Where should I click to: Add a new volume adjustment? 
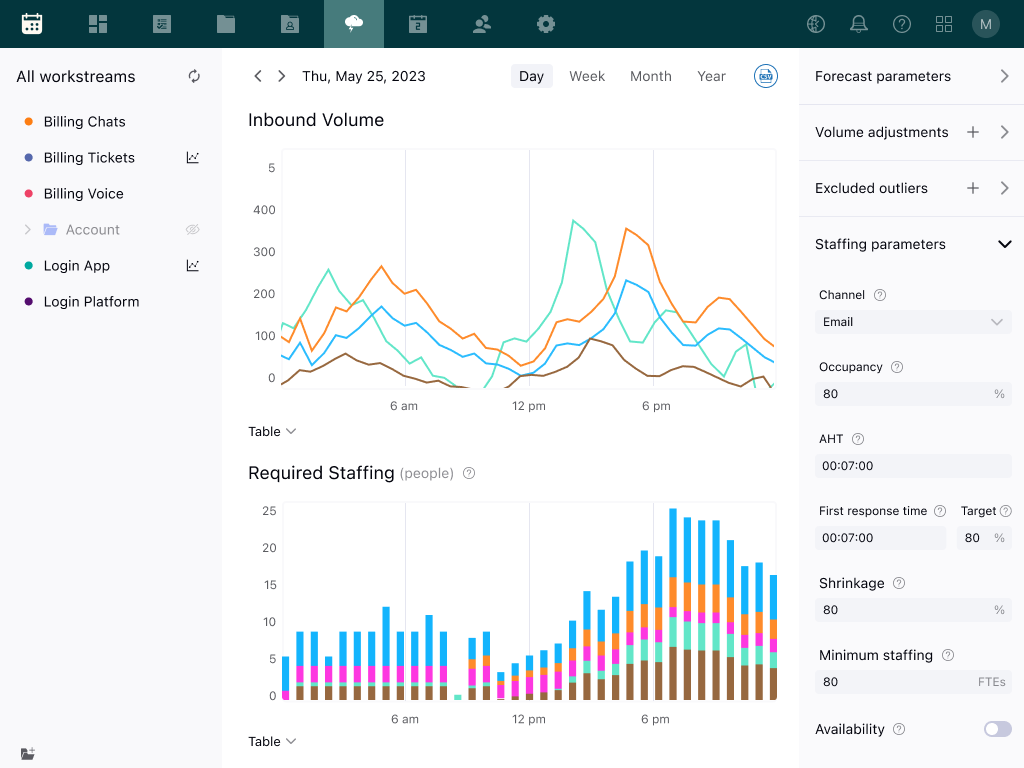[x=972, y=132]
